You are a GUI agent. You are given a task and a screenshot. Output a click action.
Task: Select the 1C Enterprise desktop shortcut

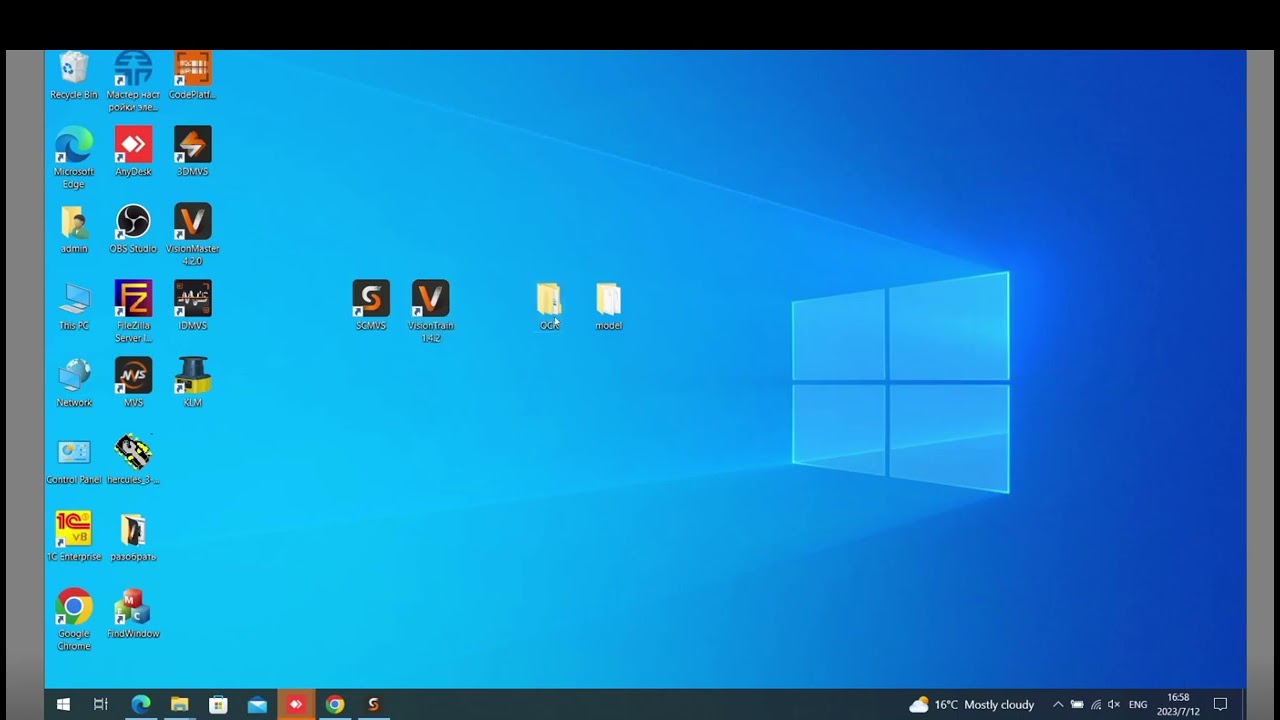point(74,536)
